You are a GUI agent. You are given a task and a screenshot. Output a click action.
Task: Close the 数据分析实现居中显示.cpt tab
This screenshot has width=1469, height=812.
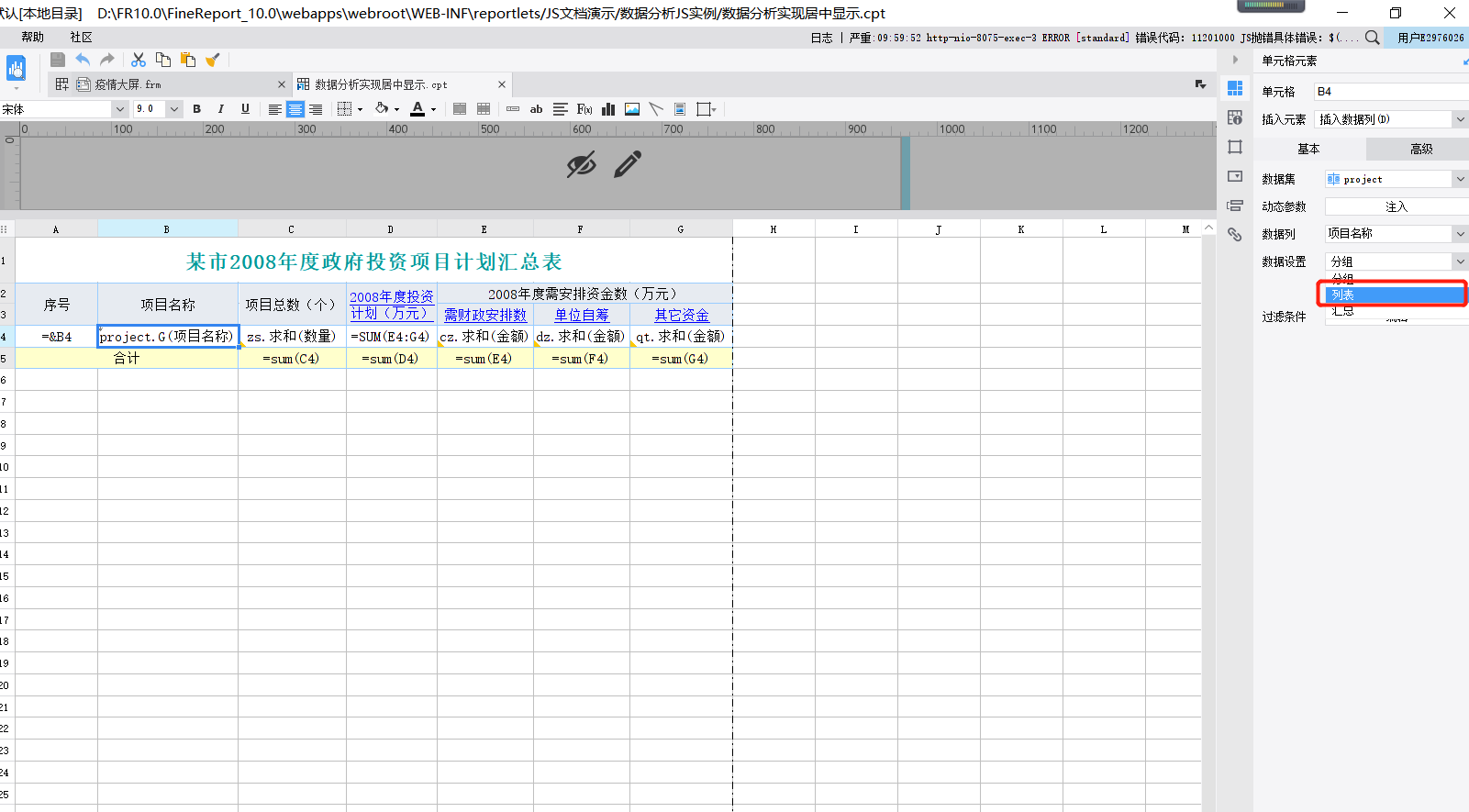(x=502, y=84)
